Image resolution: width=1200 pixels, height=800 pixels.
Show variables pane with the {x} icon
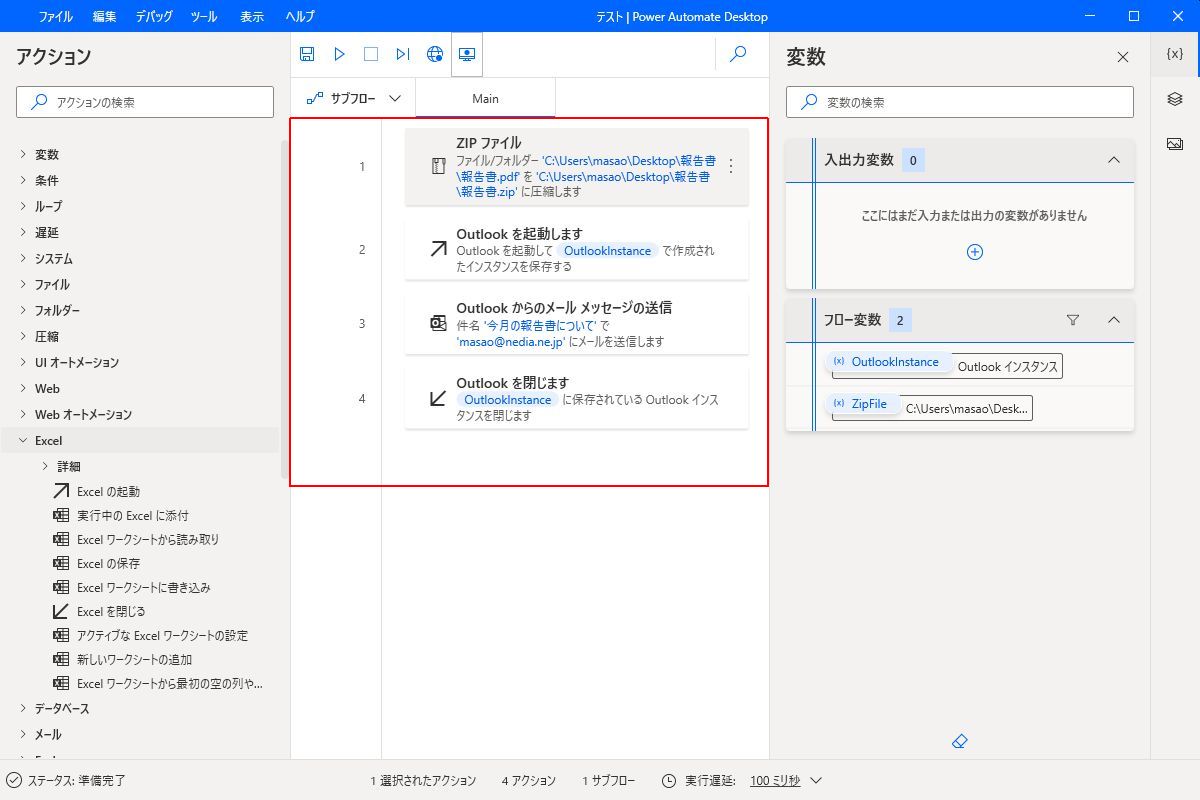[x=1175, y=54]
